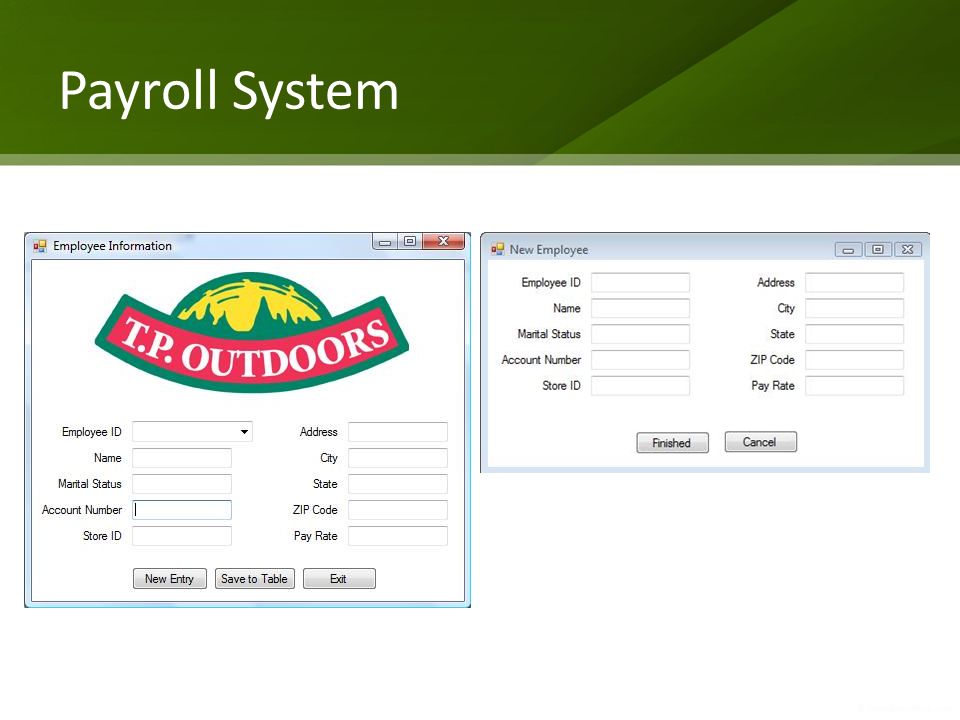Click Employee ID field in New Employee window

(x=640, y=282)
